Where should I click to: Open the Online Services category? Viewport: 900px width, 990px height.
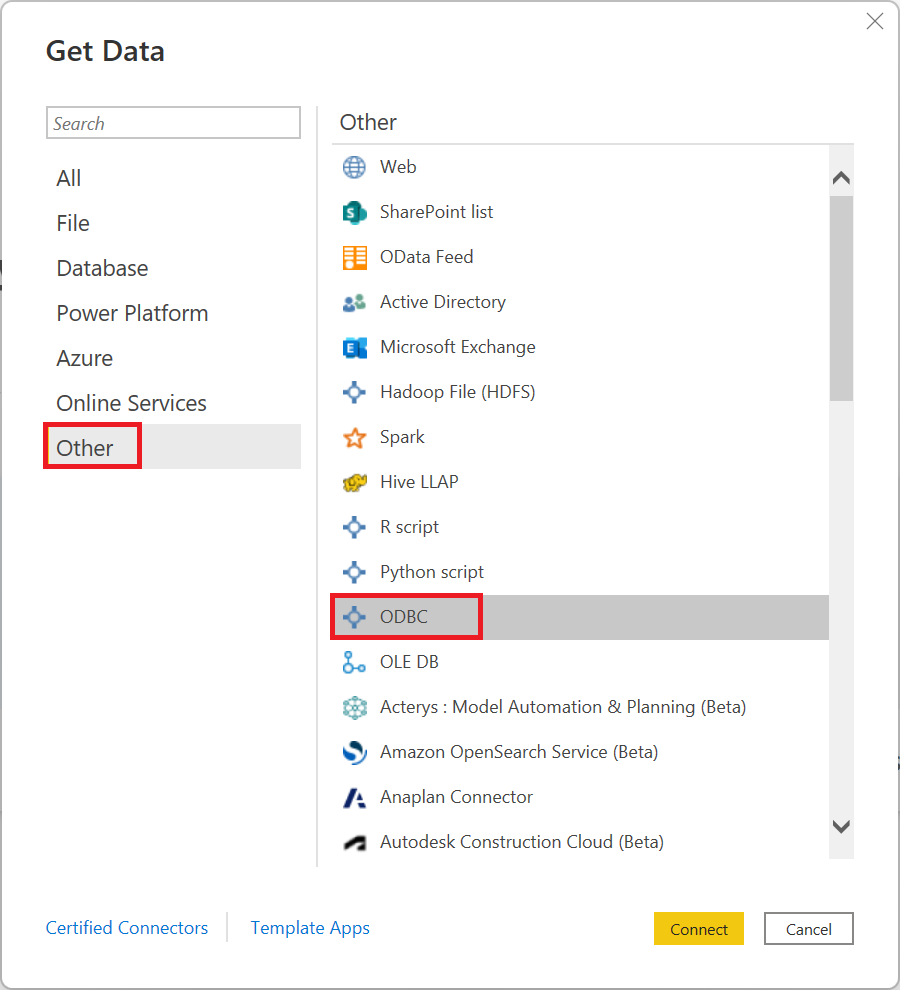point(131,403)
